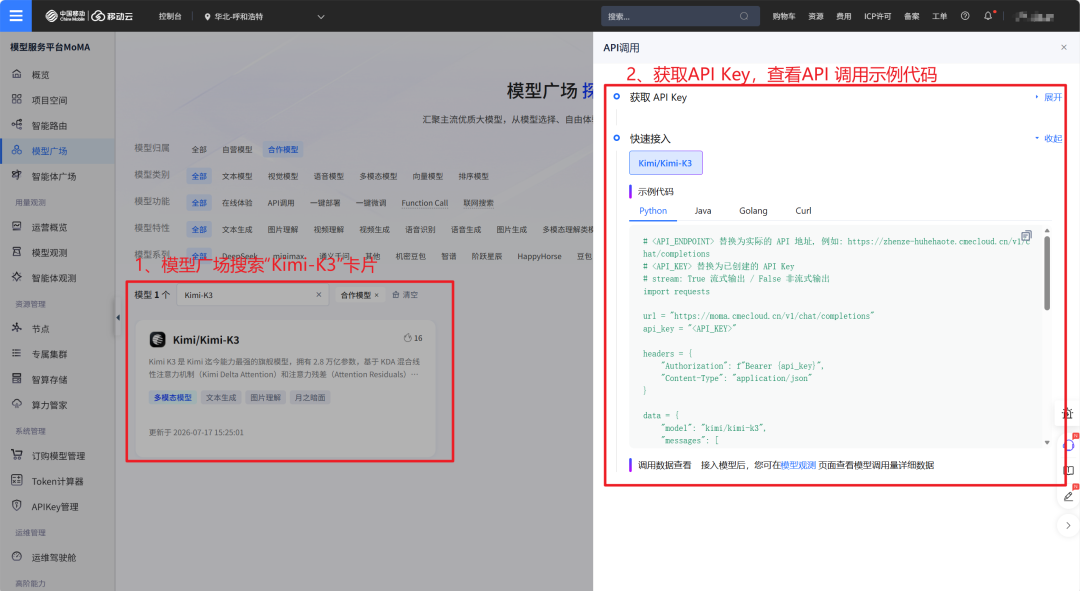
Task: Click the APIKey管理 shield icon in sidebar
Action: pos(17,506)
